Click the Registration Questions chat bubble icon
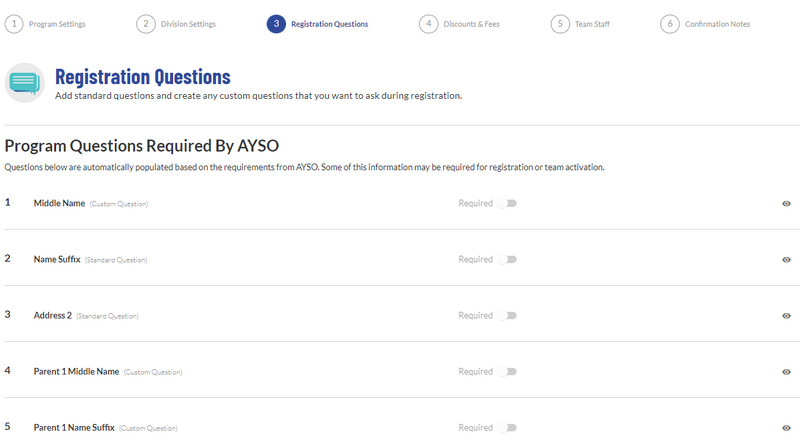This screenshot has height=442, width=800. (25, 82)
